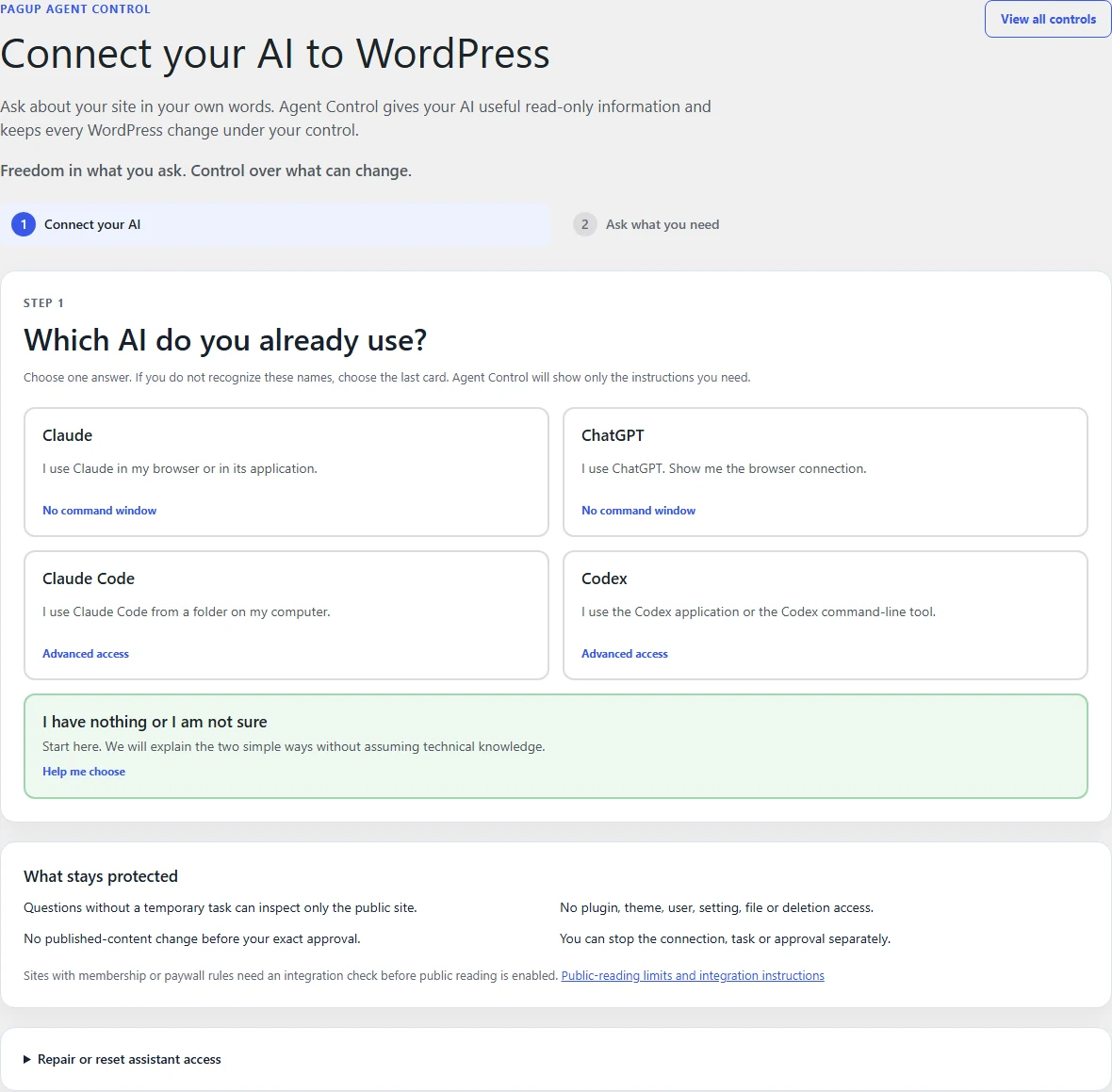Click text No published-content change before approval
Image resolution: width=1112 pixels, height=1092 pixels.
pos(192,938)
